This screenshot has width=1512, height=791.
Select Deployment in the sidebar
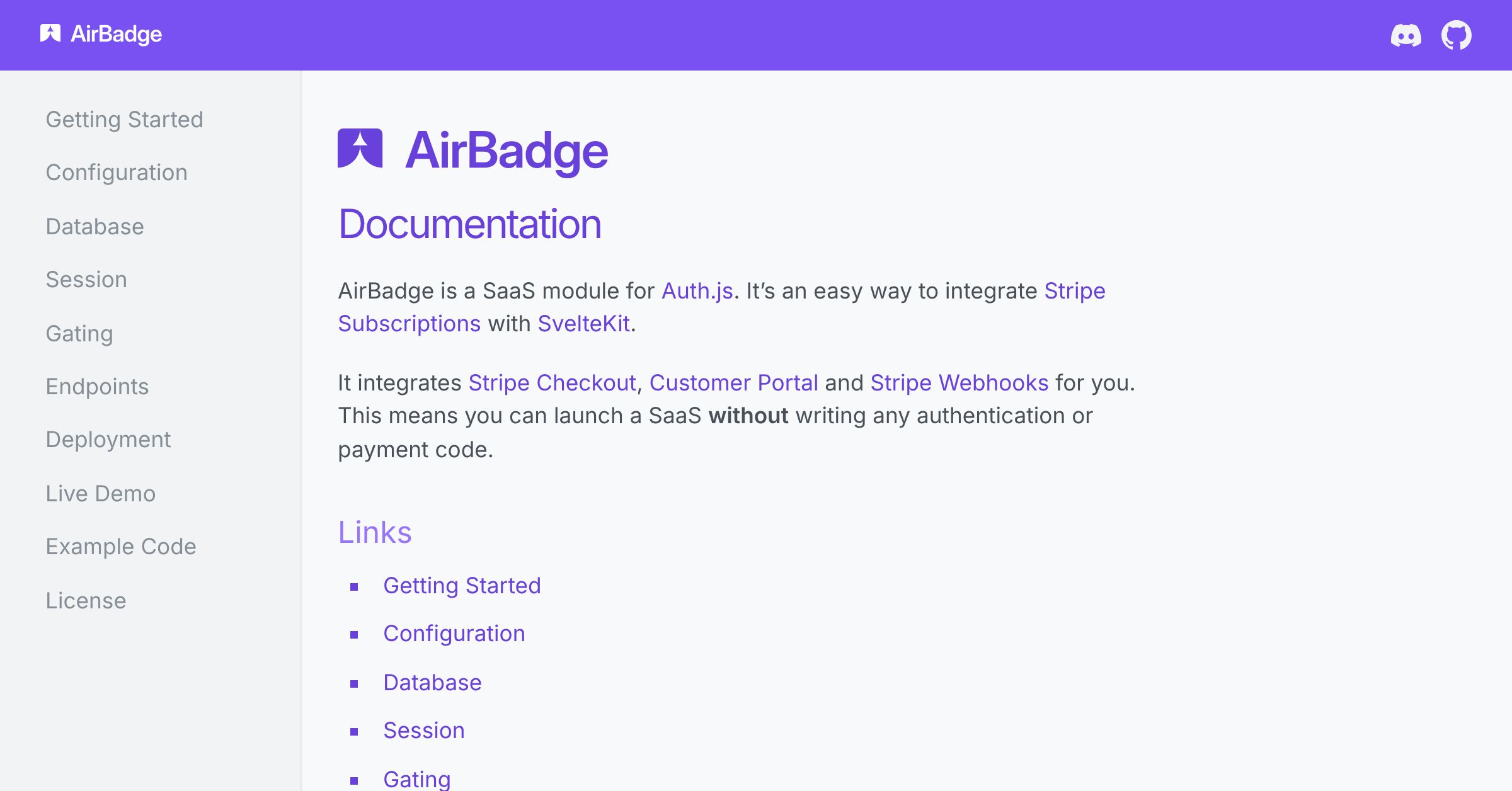[x=108, y=440]
